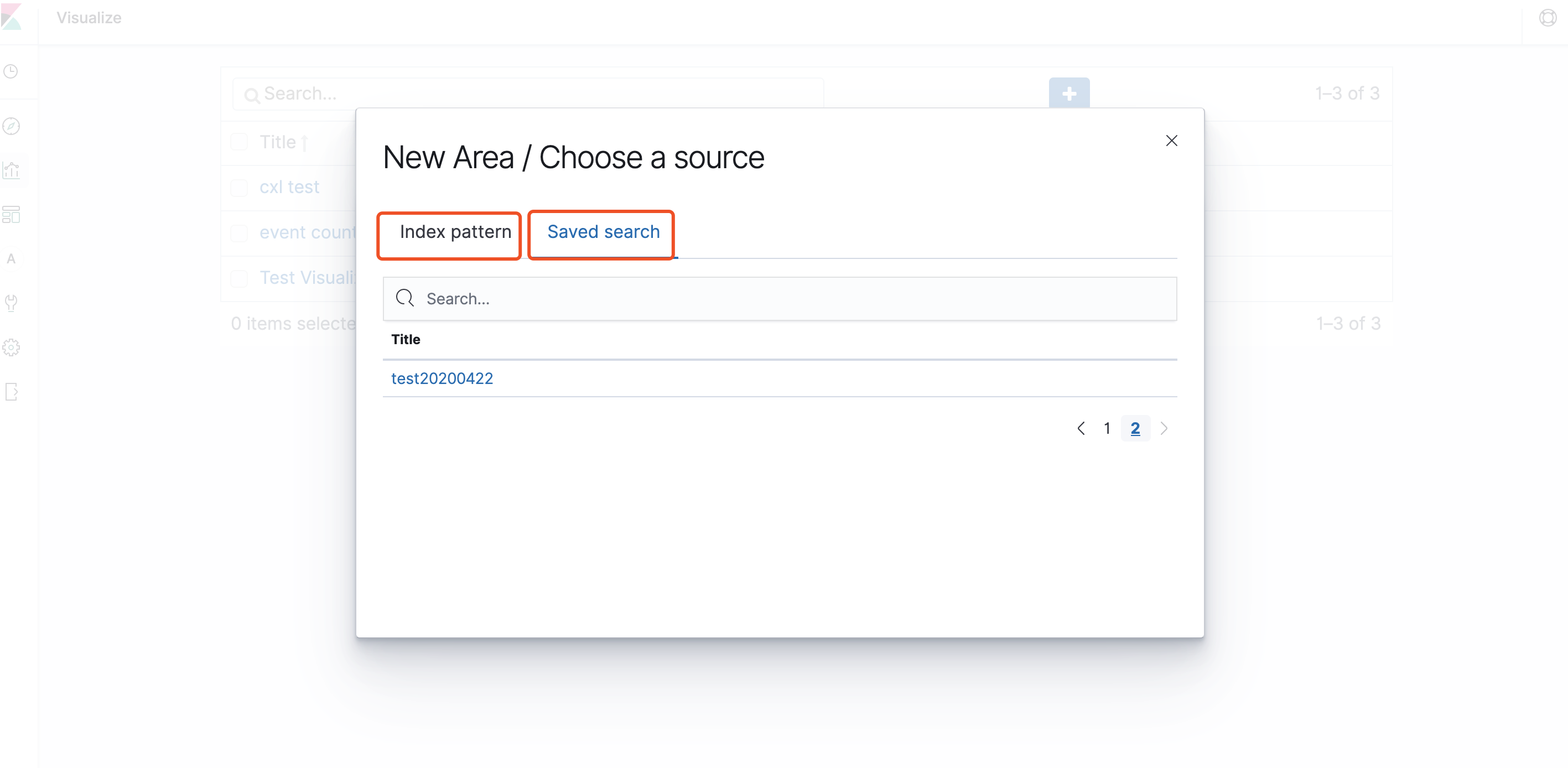Click the Title column header in dialog
Image resolution: width=1568 pixels, height=768 pixels.
click(x=406, y=340)
